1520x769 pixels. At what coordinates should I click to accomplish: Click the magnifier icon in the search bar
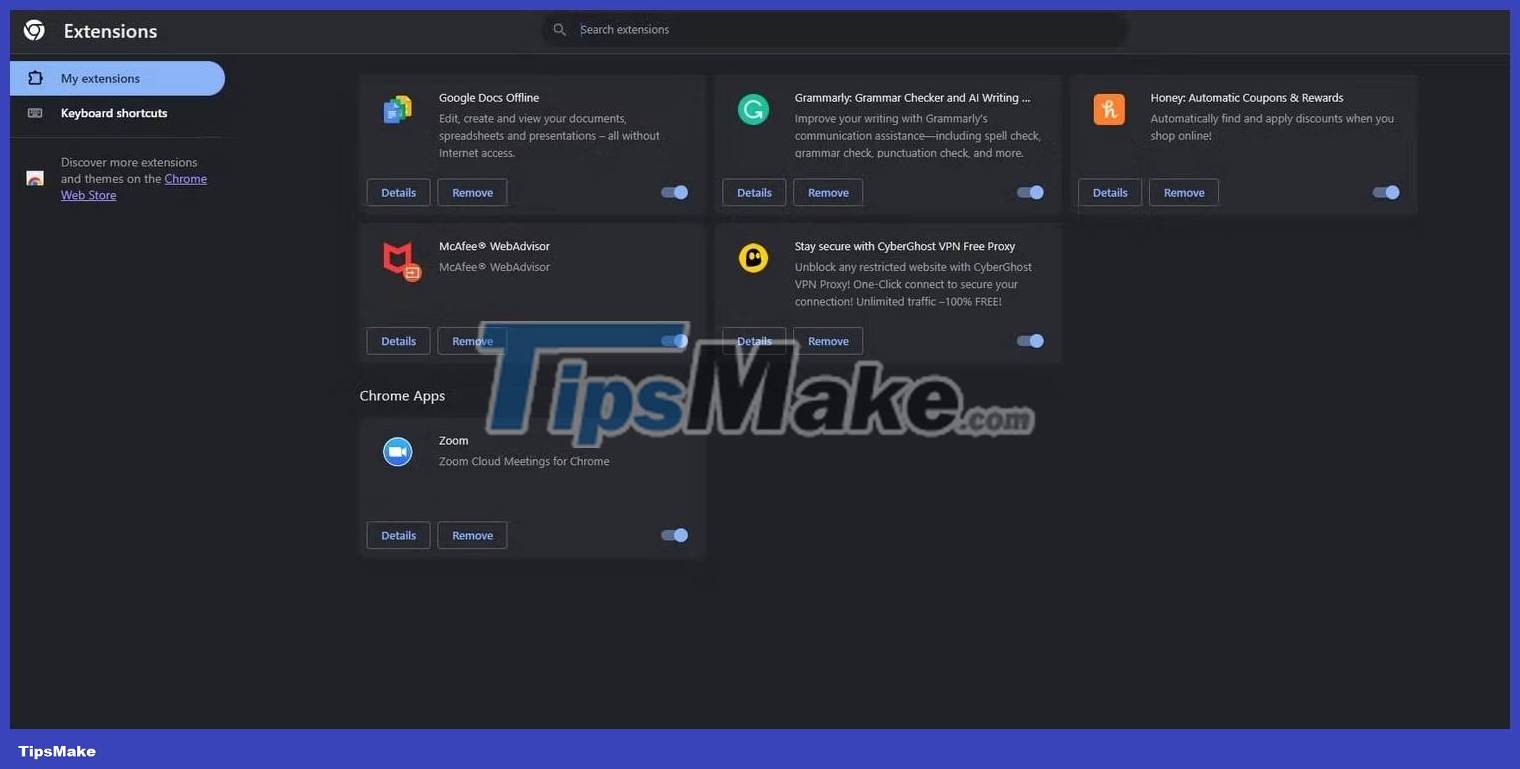(x=560, y=29)
